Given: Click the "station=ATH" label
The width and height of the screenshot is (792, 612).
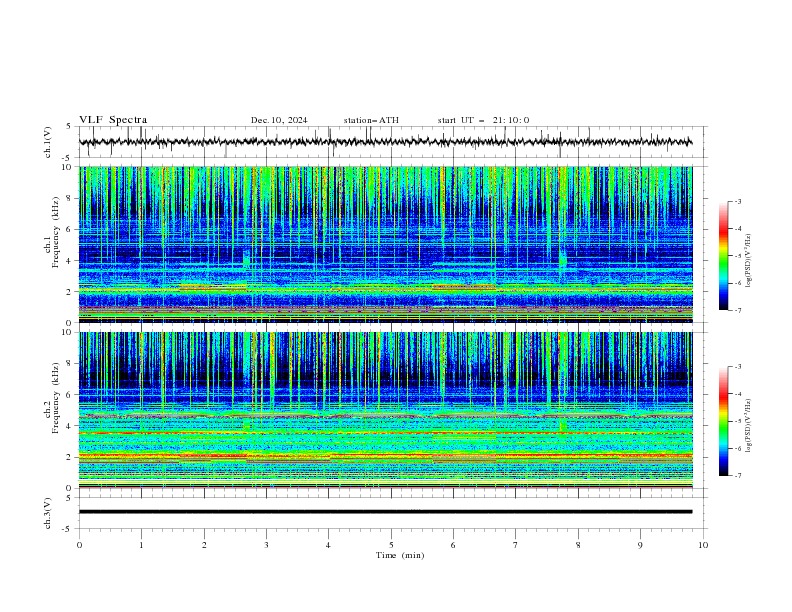Looking at the screenshot, I should click(371, 120).
